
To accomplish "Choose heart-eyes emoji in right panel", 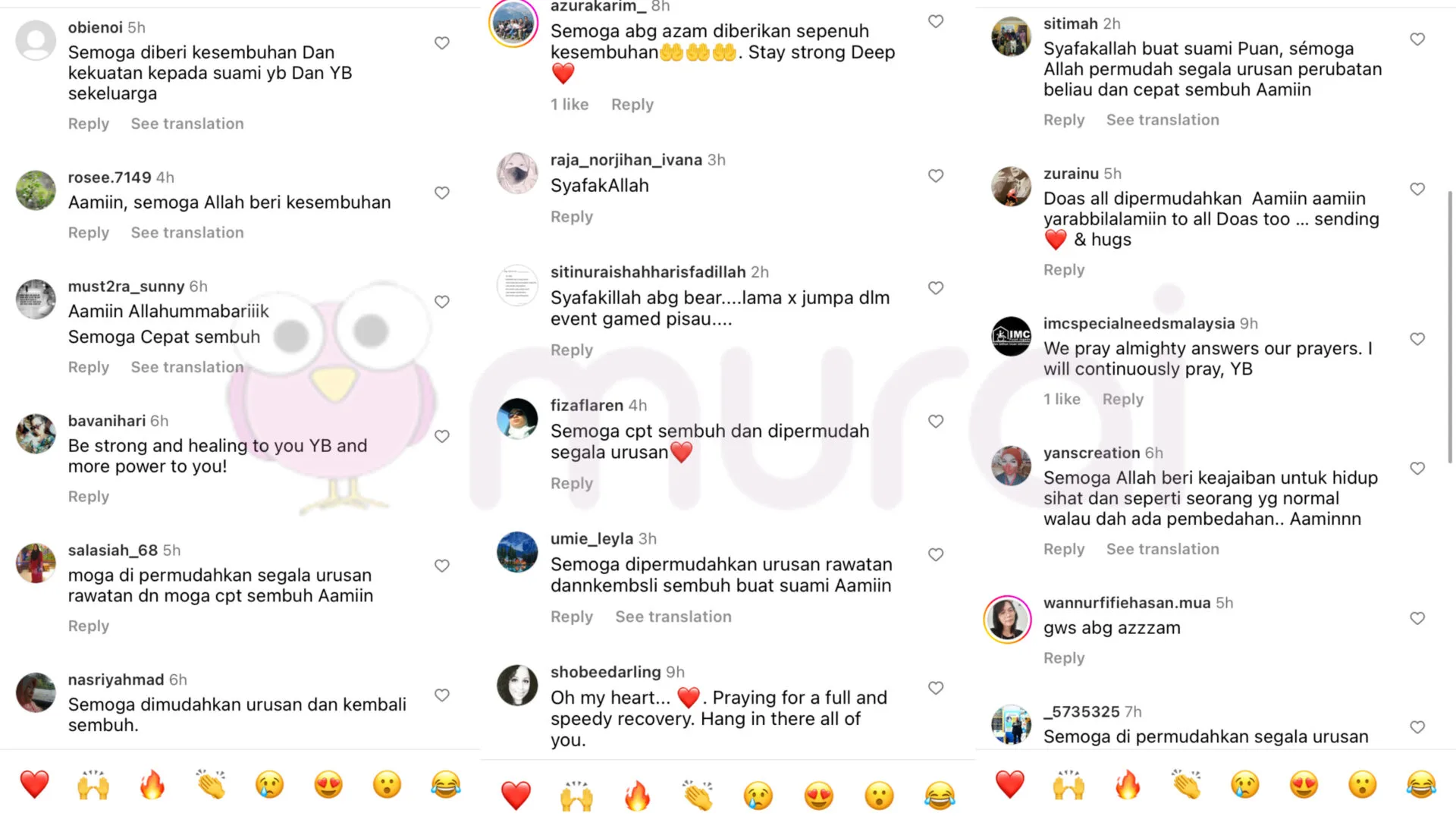I will (1304, 784).
